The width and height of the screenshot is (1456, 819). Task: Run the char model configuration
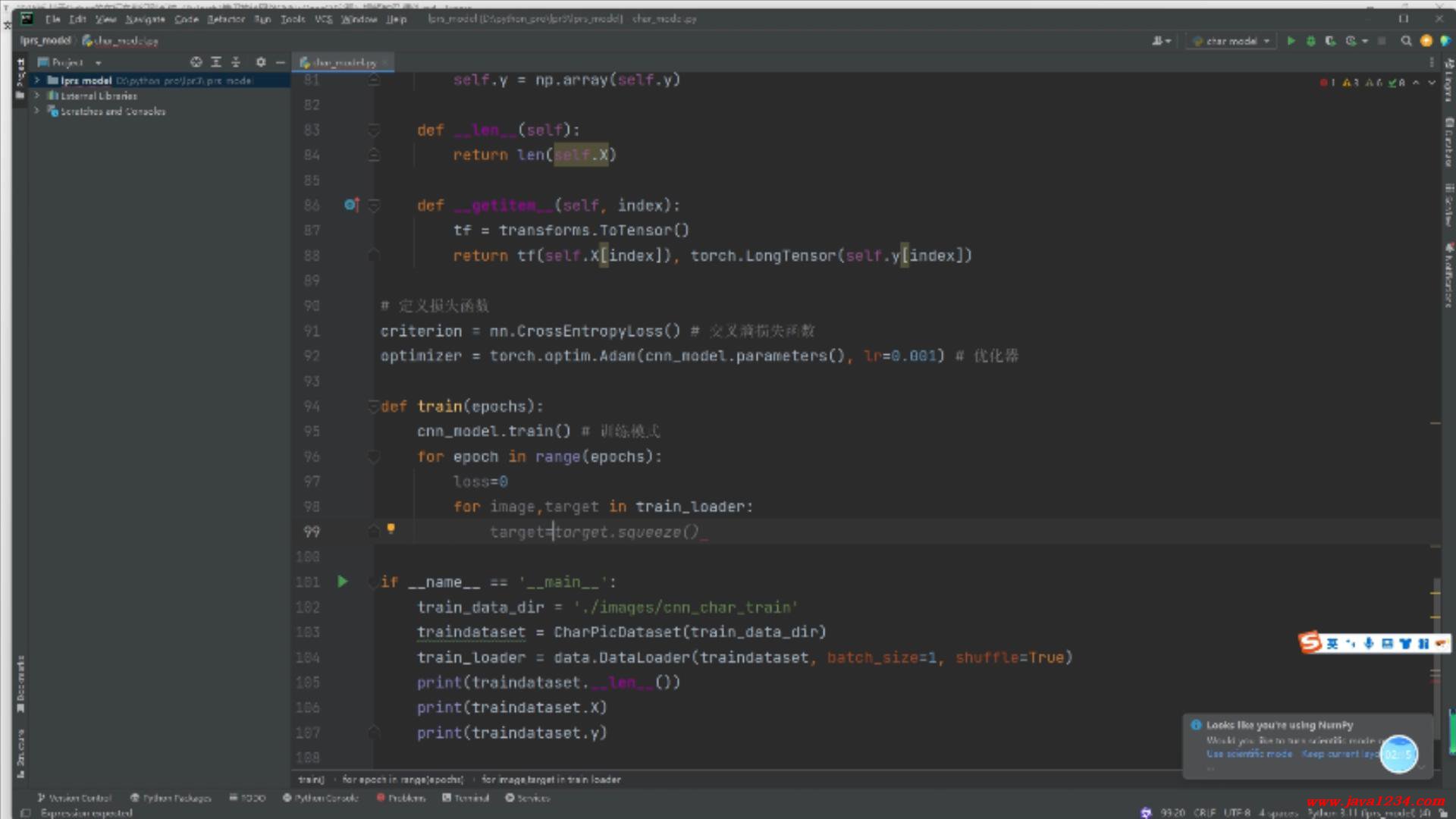pyautogui.click(x=1291, y=41)
